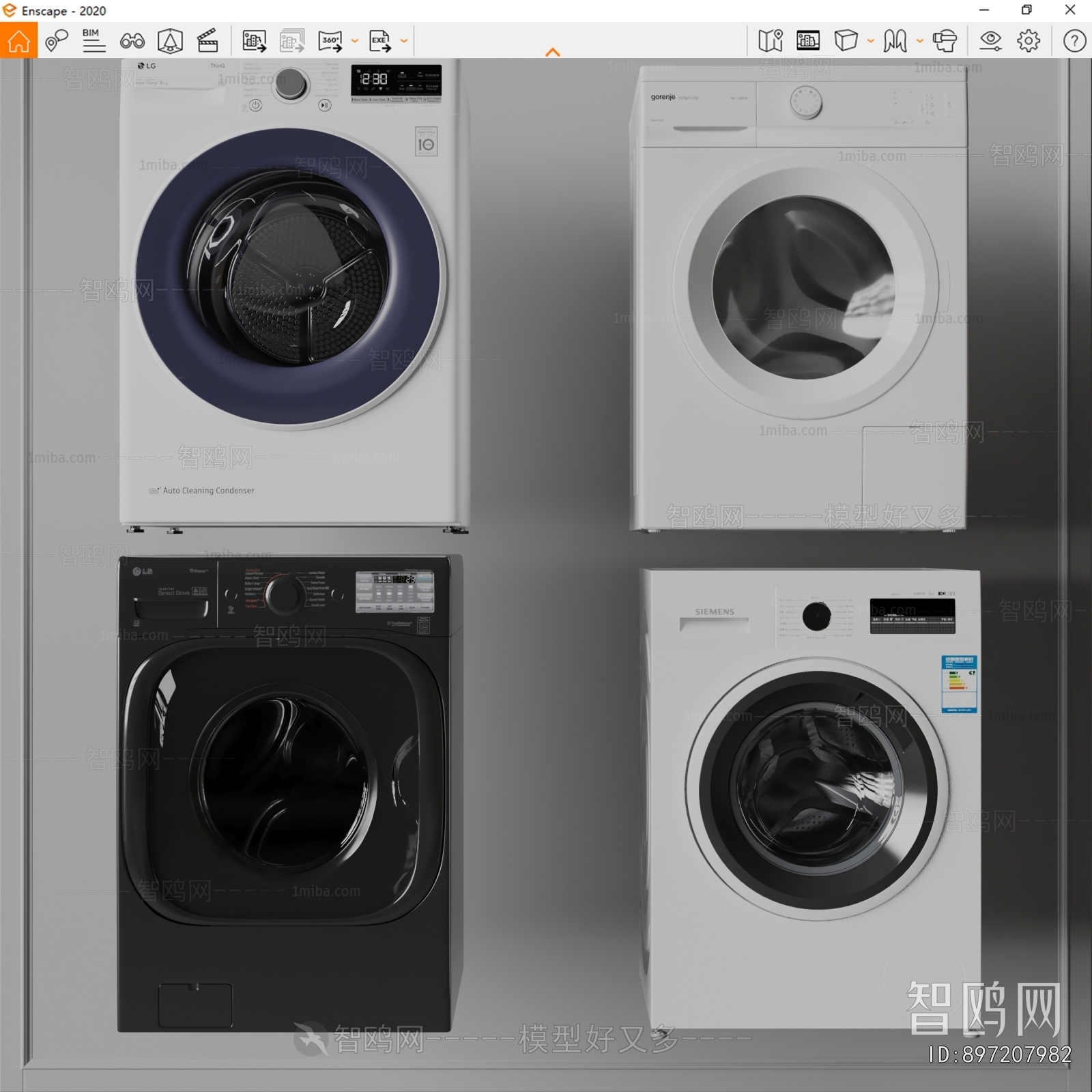Expand the EXE export dropdown arrow
Image resolution: width=1092 pixels, height=1092 pixels.
(x=404, y=41)
